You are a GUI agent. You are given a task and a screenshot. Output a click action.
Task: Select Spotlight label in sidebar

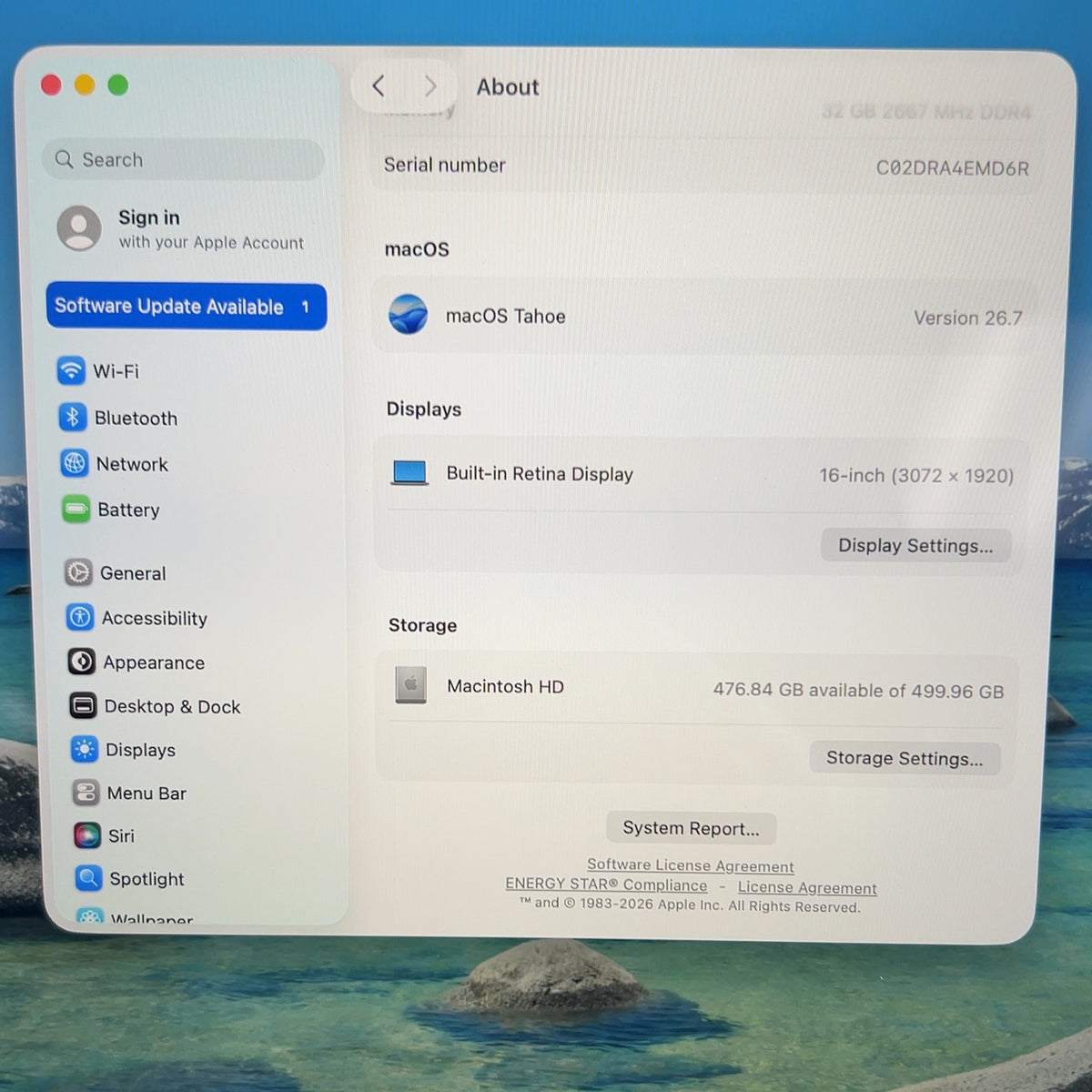tap(147, 879)
